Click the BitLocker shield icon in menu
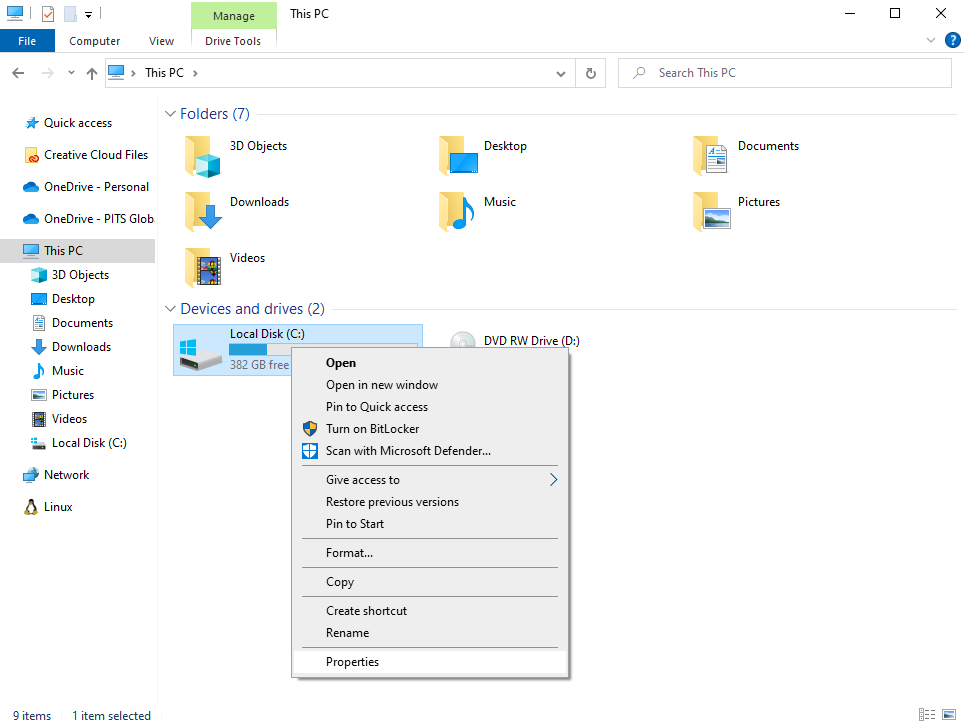 pyautogui.click(x=310, y=429)
